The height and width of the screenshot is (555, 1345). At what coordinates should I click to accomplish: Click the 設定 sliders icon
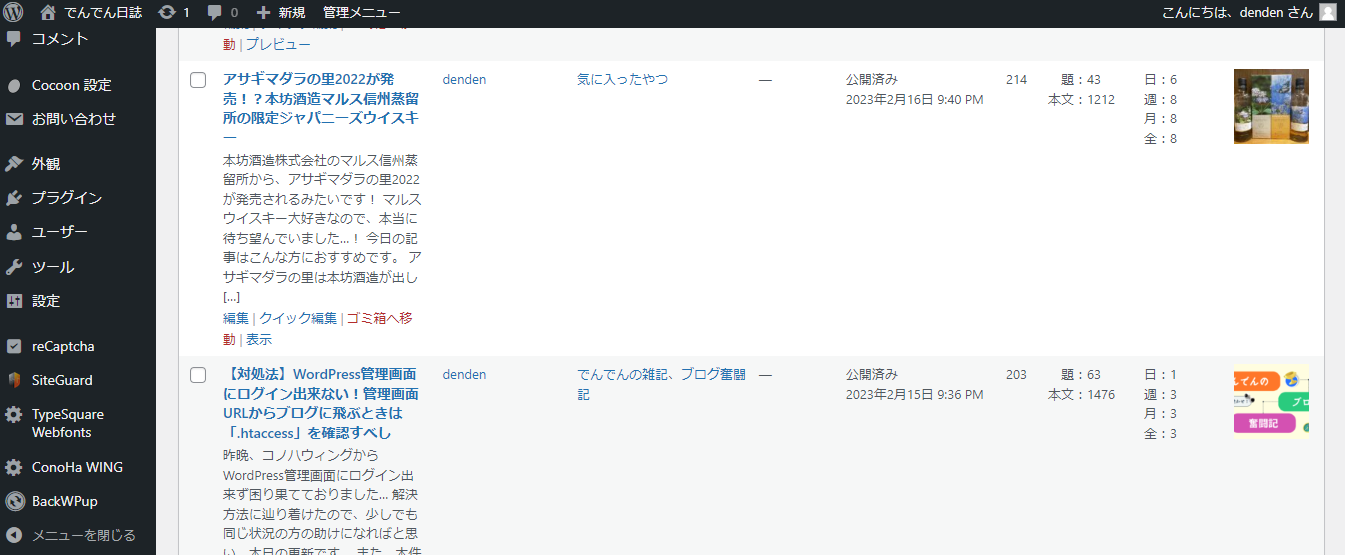point(14,301)
